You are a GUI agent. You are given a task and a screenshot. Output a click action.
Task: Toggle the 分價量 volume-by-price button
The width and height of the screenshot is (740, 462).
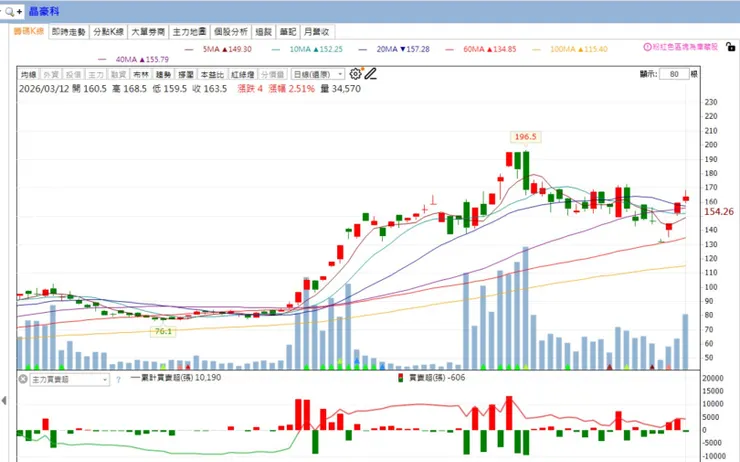pos(273,75)
